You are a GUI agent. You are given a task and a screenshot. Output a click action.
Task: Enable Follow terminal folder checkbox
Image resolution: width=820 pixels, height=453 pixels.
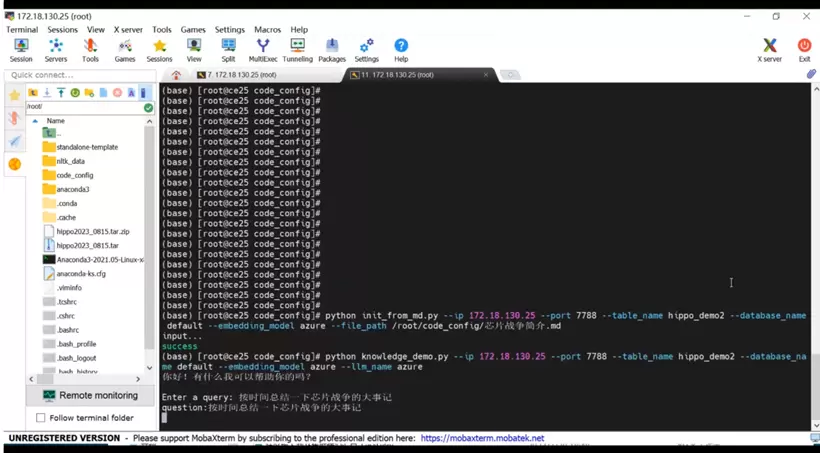[41, 417]
